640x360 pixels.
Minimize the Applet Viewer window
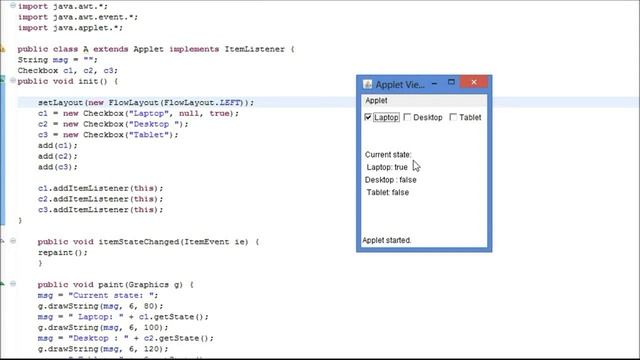(434, 83)
